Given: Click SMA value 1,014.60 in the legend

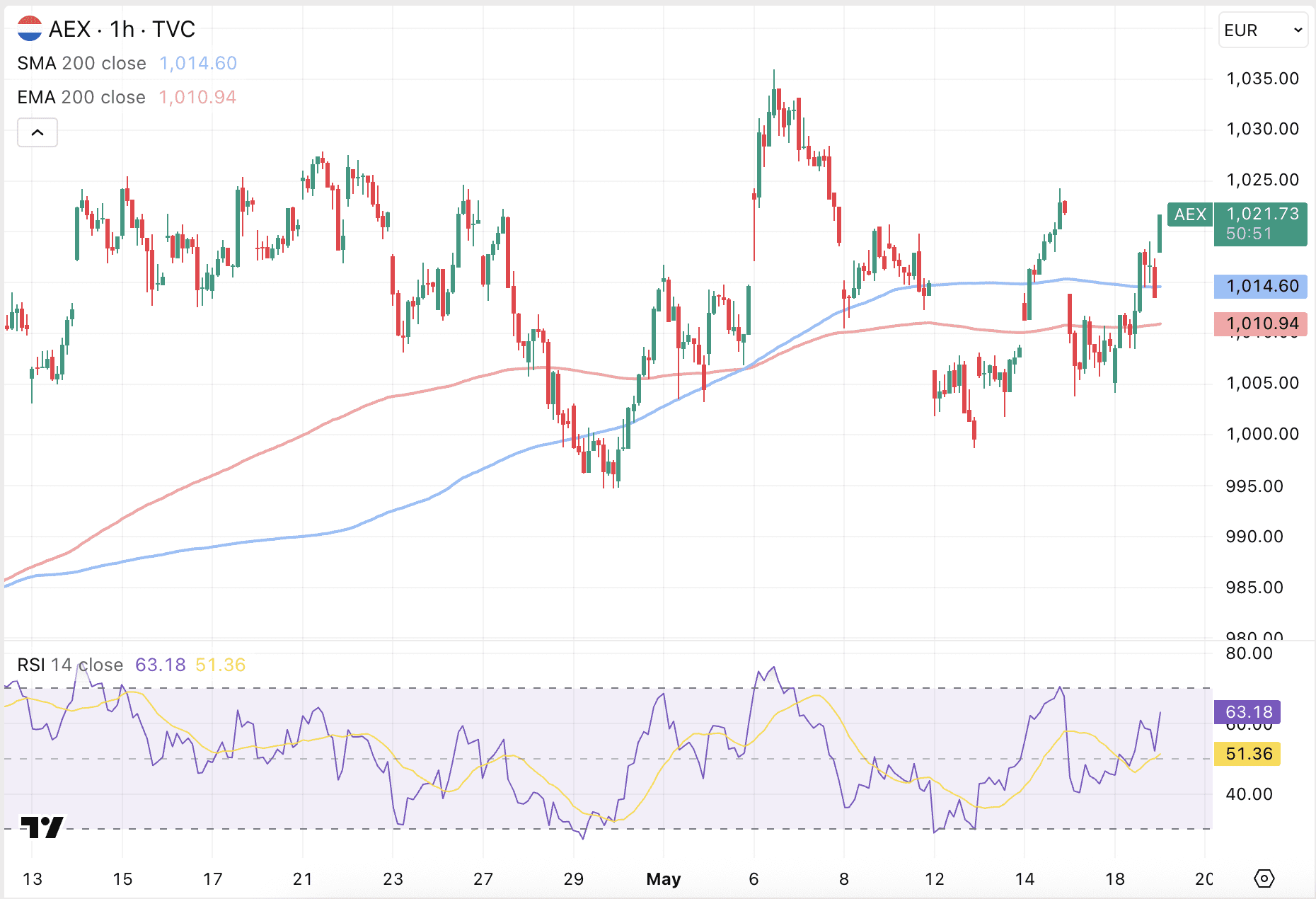Looking at the screenshot, I should pyautogui.click(x=198, y=63).
